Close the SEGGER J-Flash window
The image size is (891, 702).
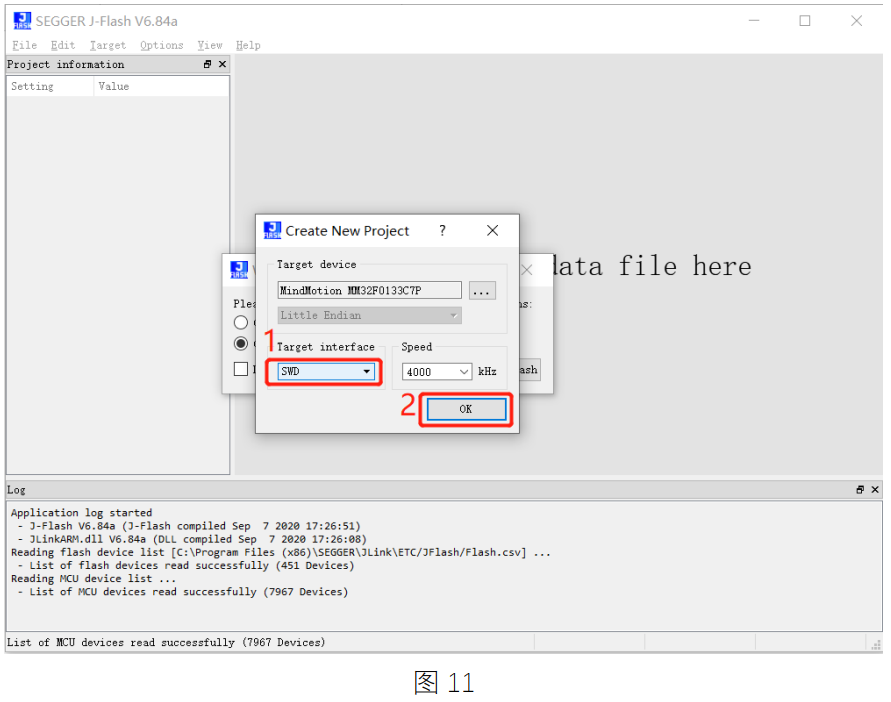[x=856, y=21]
